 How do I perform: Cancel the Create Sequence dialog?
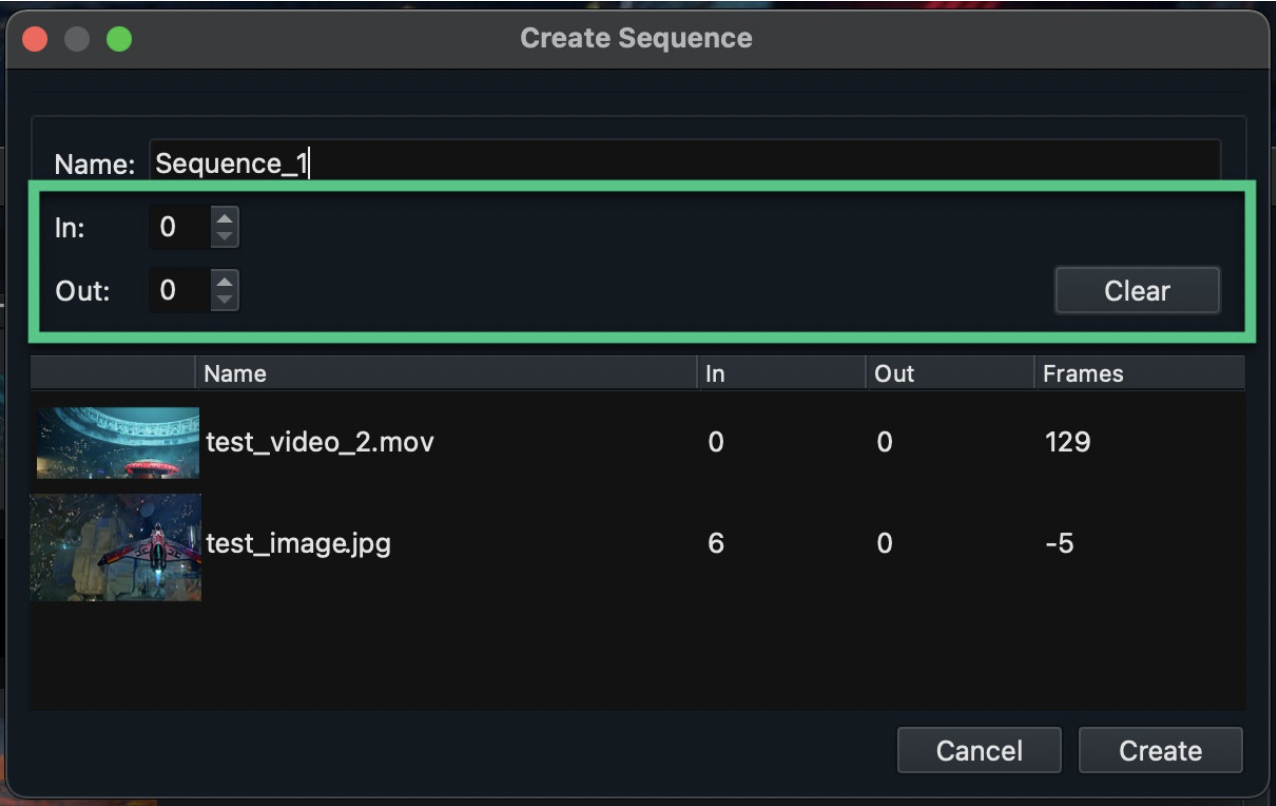pyautogui.click(x=979, y=751)
